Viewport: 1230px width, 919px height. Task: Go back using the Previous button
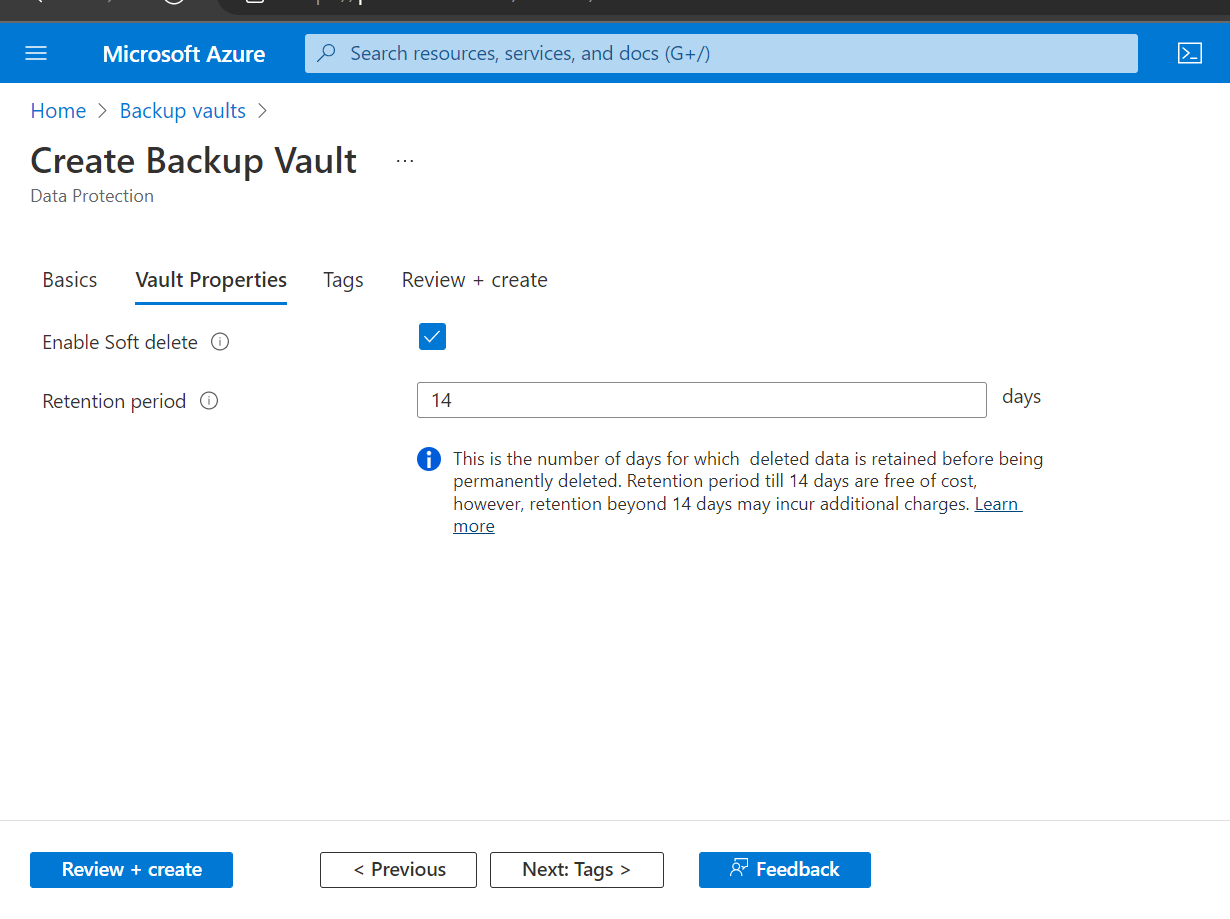[x=398, y=869]
